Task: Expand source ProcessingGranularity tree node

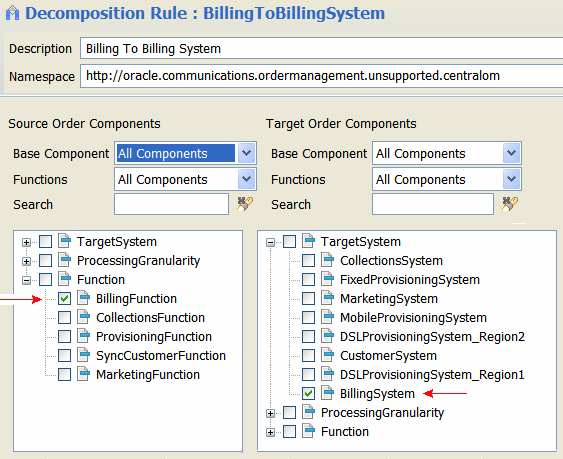Action: [26, 261]
